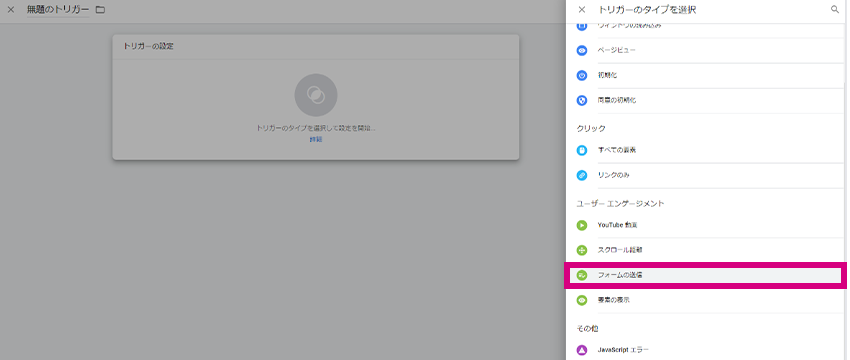Click the トリガーの設定 card heading
The height and width of the screenshot is (360, 850).
[148, 46]
